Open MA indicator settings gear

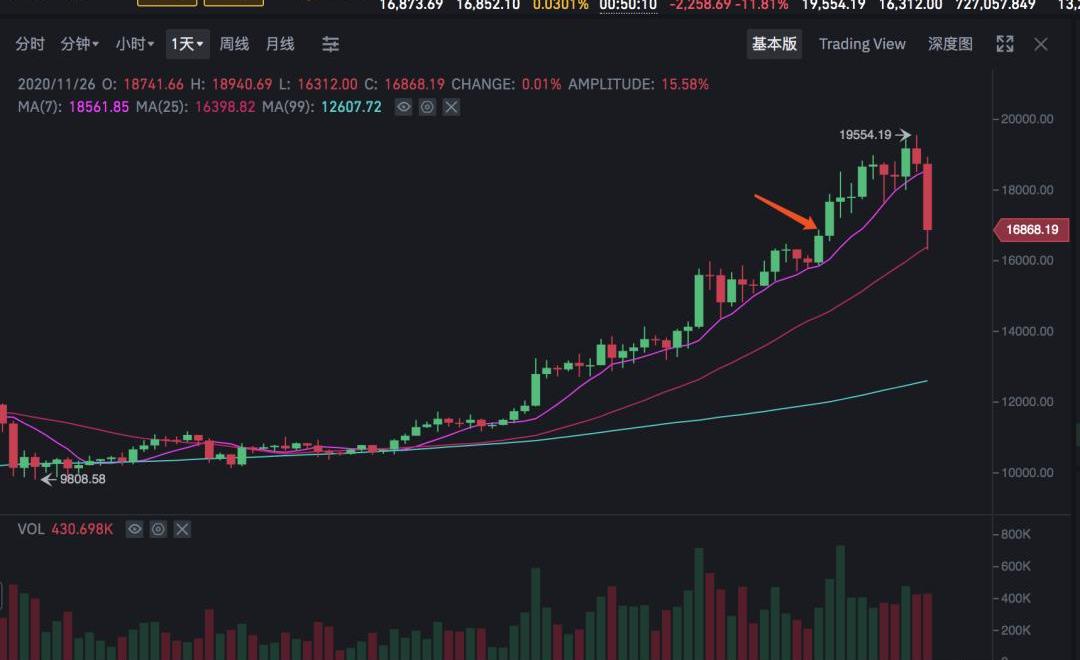427,107
